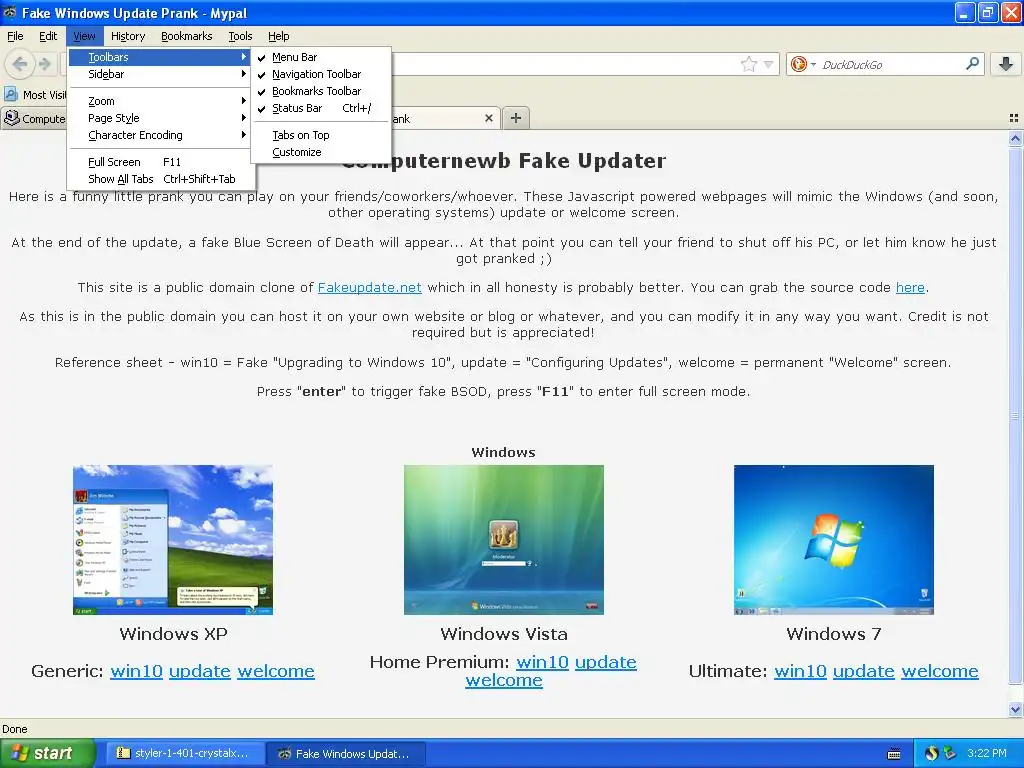Open the Edit menu
This screenshot has height=768, width=1024.
point(48,36)
